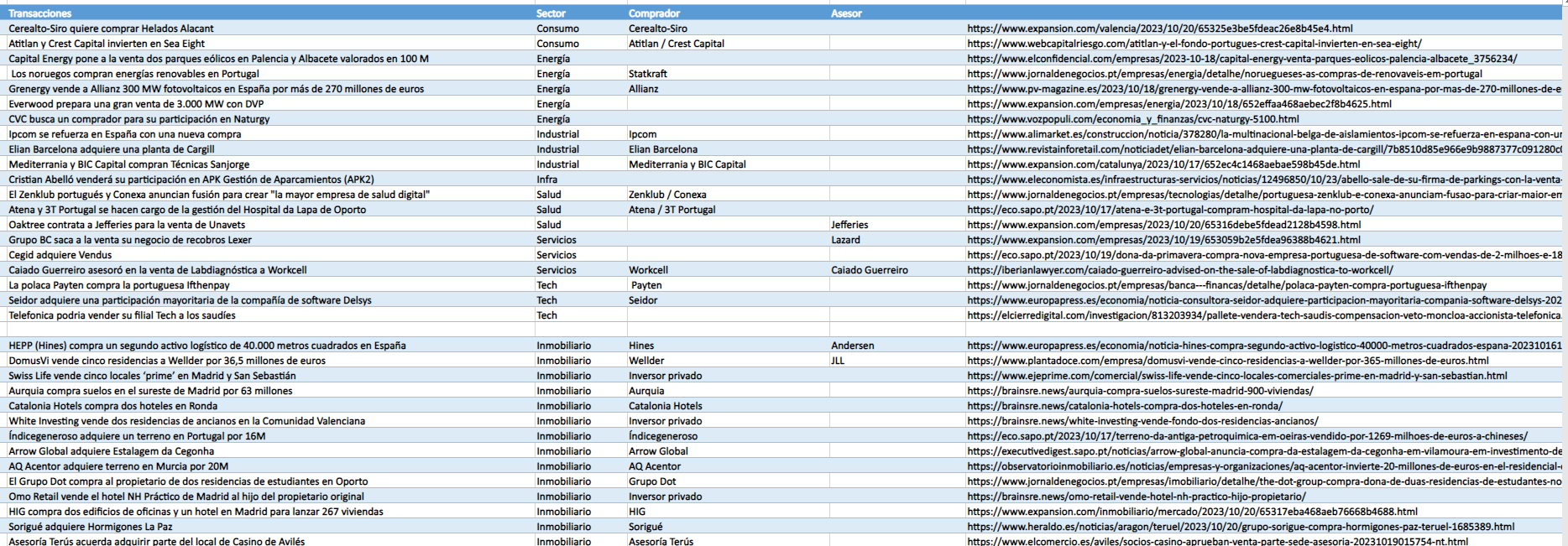Open the pv-magazine.es Grenergy Allianz link

click(1264, 89)
